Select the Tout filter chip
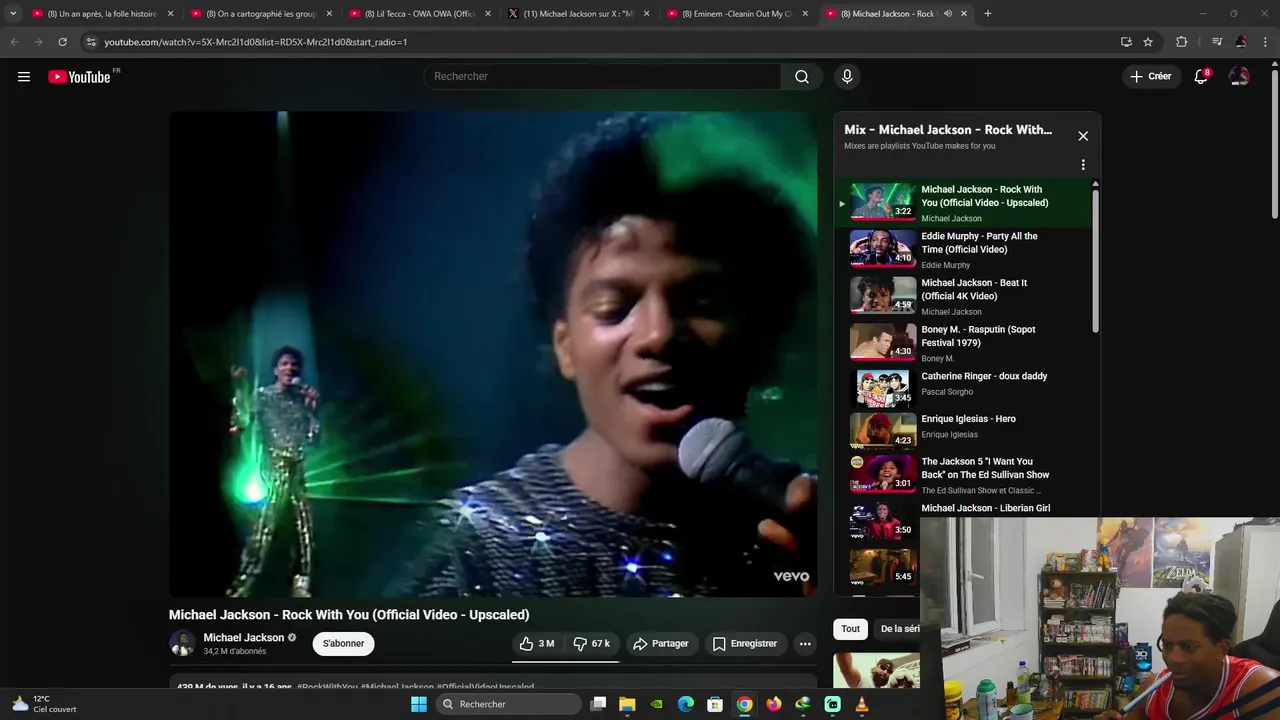Screen dimensions: 1280x720 (x=850, y=629)
